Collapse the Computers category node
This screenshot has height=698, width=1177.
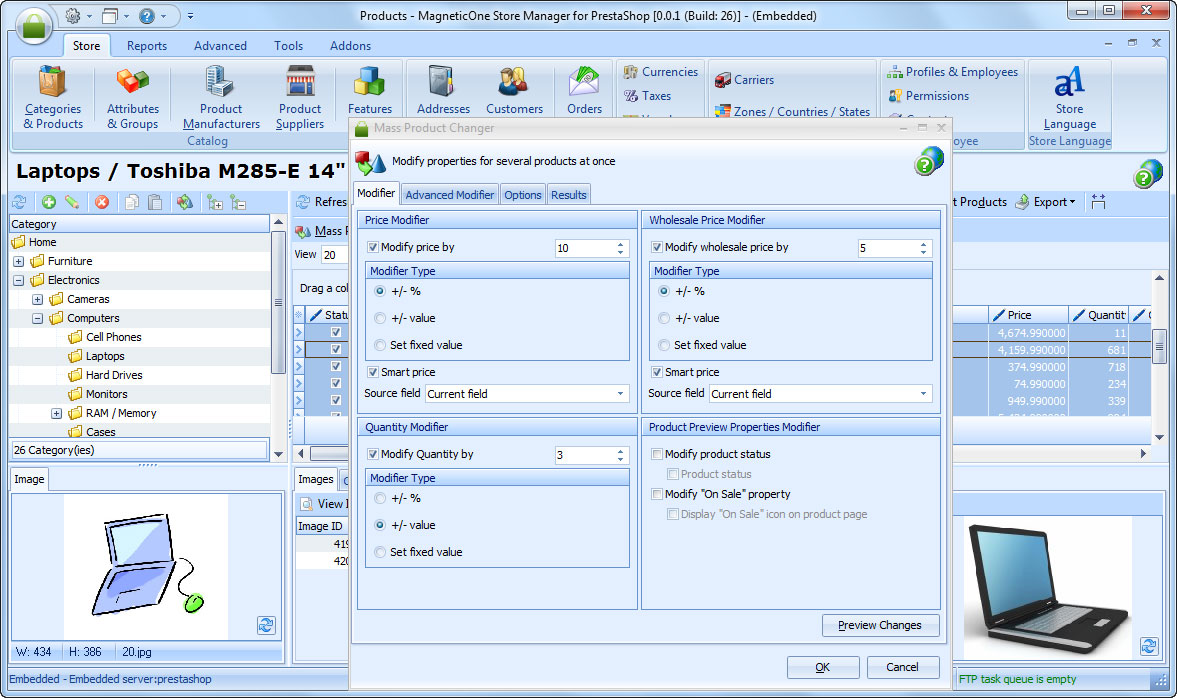click(38, 318)
